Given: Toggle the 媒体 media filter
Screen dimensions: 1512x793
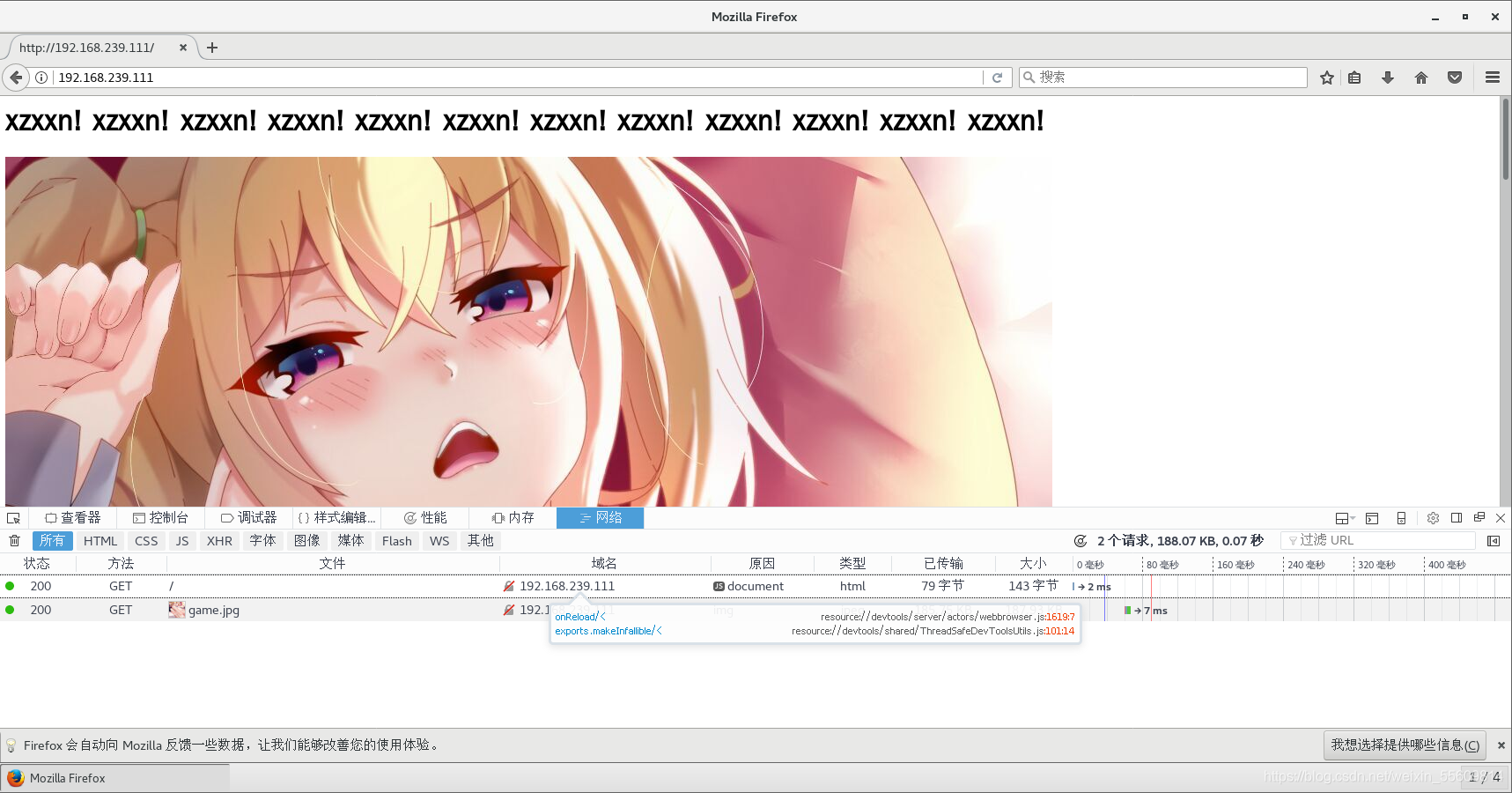Looking at the screenshot, I should coord(350,541).
